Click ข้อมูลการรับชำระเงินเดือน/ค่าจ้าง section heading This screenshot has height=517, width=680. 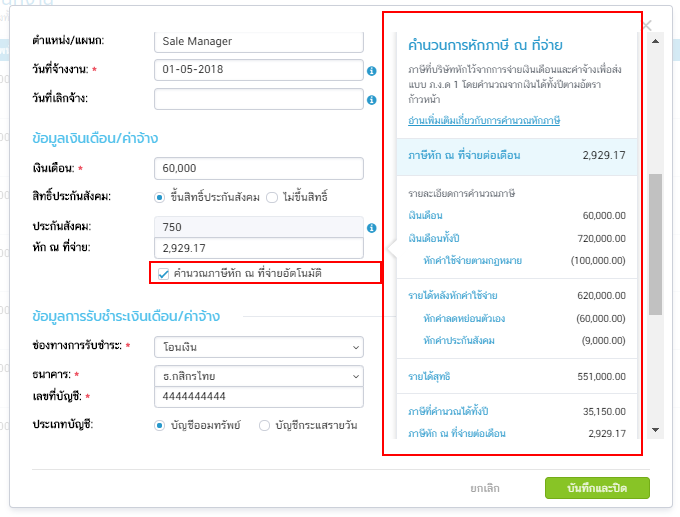[126, 316]
